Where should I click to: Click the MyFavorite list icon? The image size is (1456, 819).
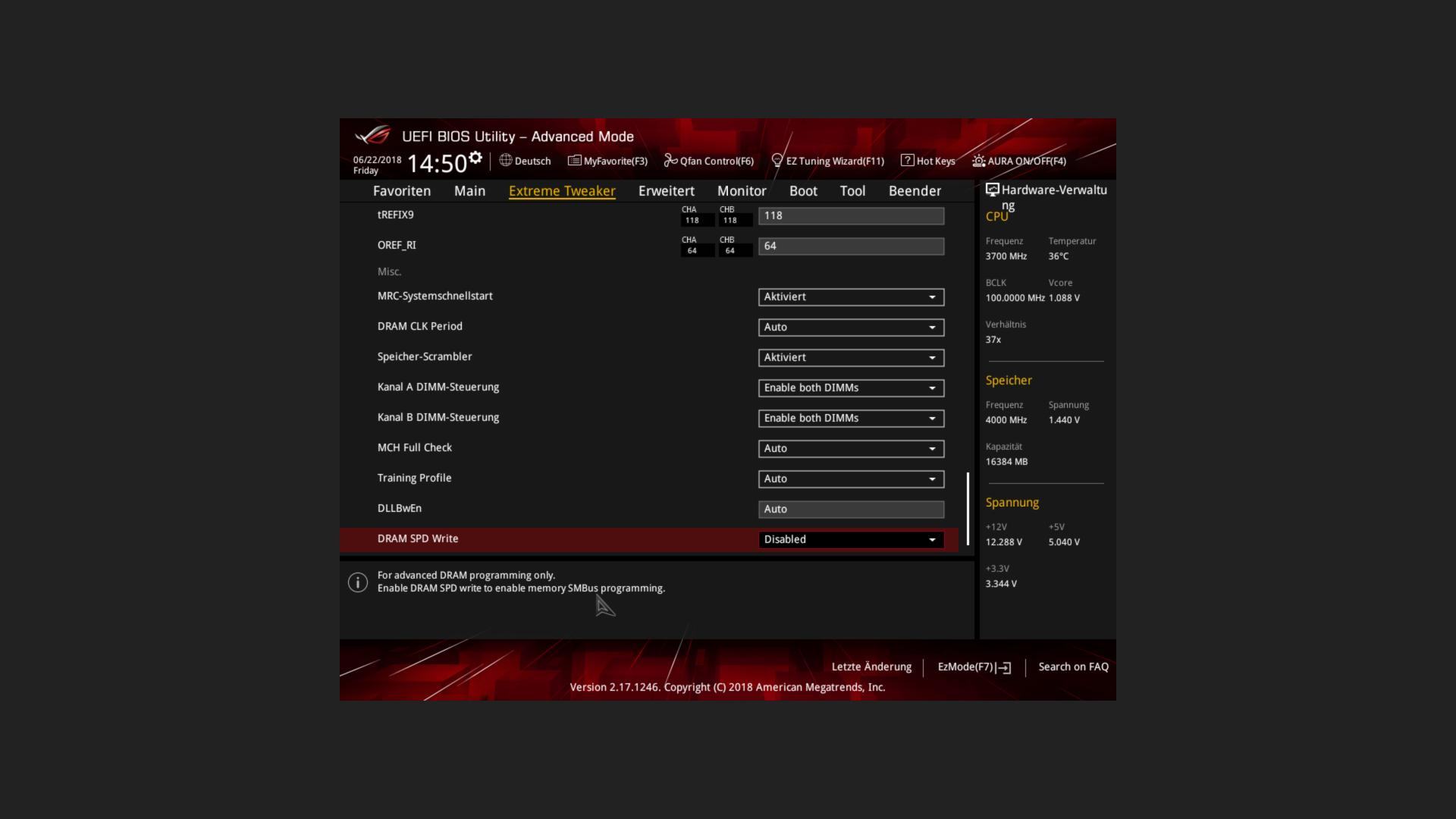point(574,160)
